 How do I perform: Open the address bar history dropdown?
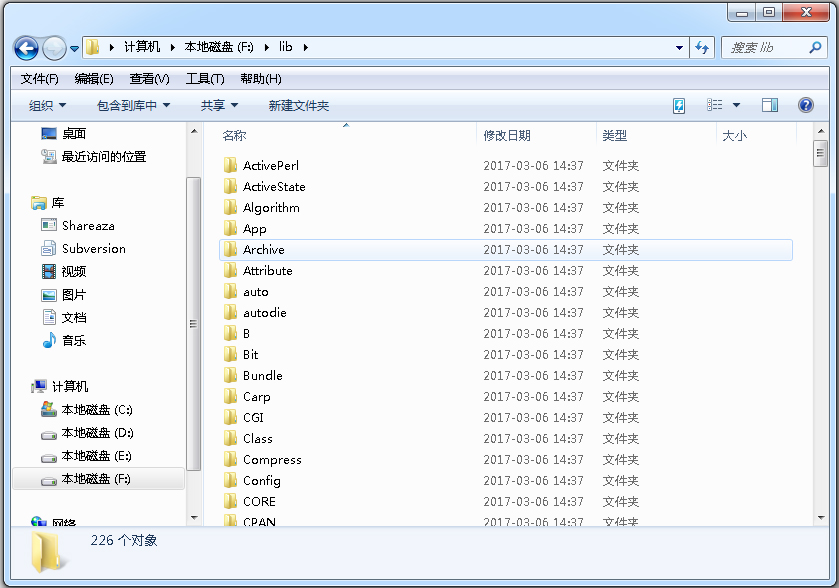tap(679, 47)
